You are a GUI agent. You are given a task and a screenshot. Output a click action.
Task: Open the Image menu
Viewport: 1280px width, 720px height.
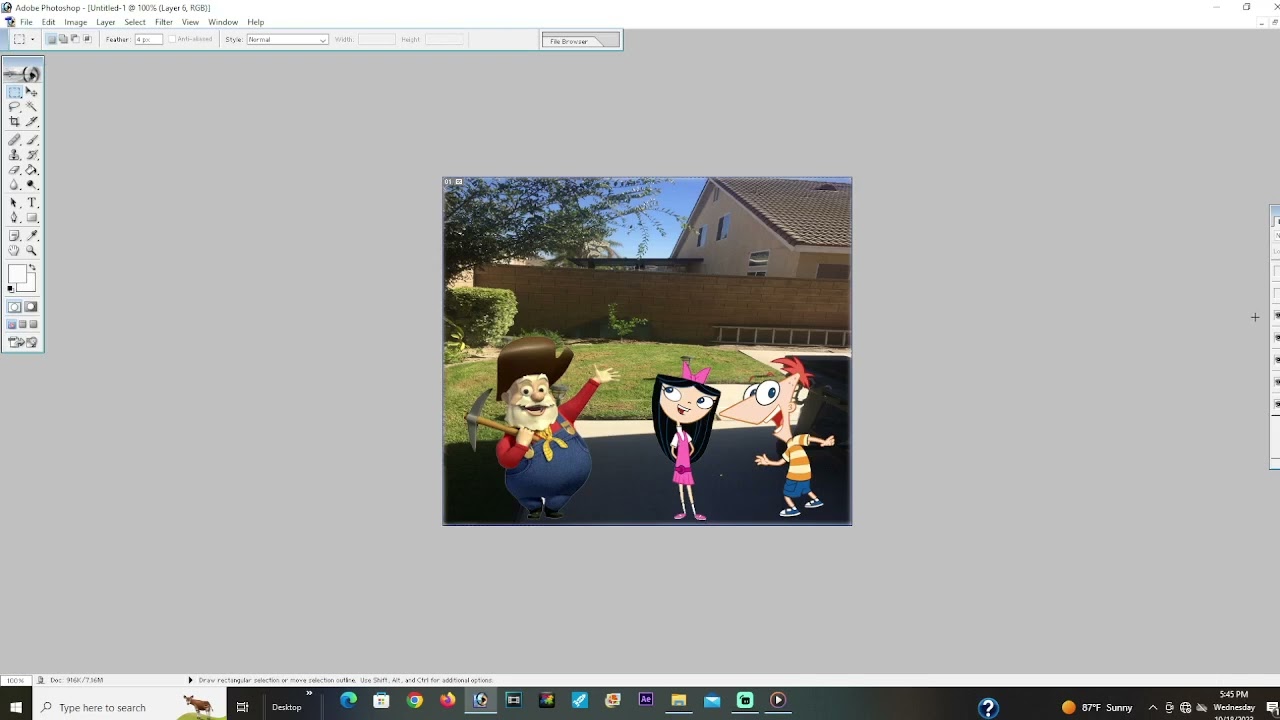[75, 22]
